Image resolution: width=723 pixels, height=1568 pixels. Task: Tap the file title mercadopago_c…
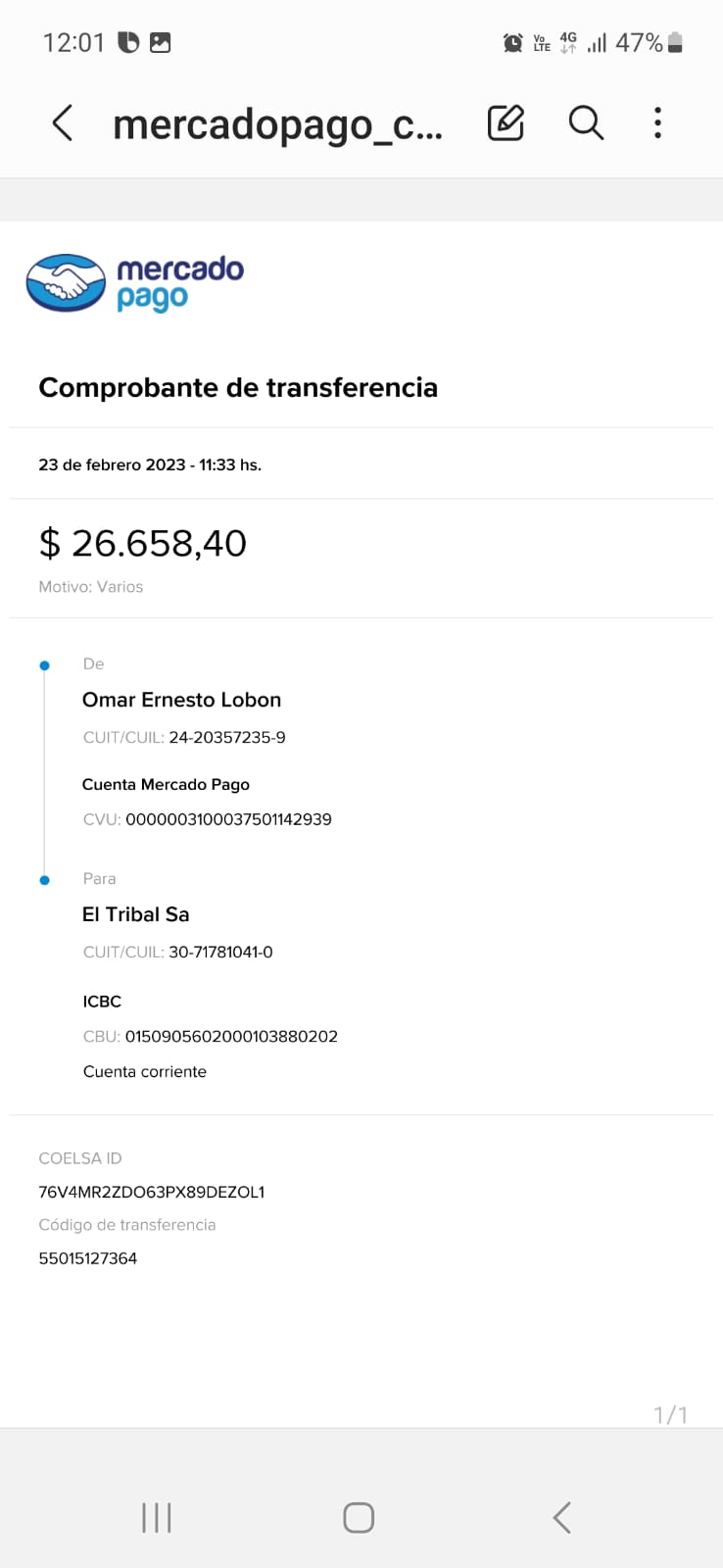(x=277, y=125)
